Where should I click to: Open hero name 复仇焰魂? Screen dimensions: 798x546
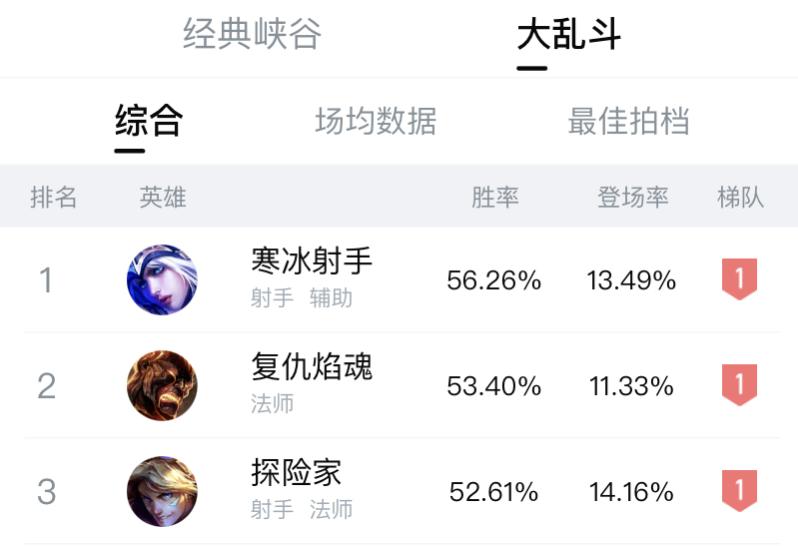point(312,367)
